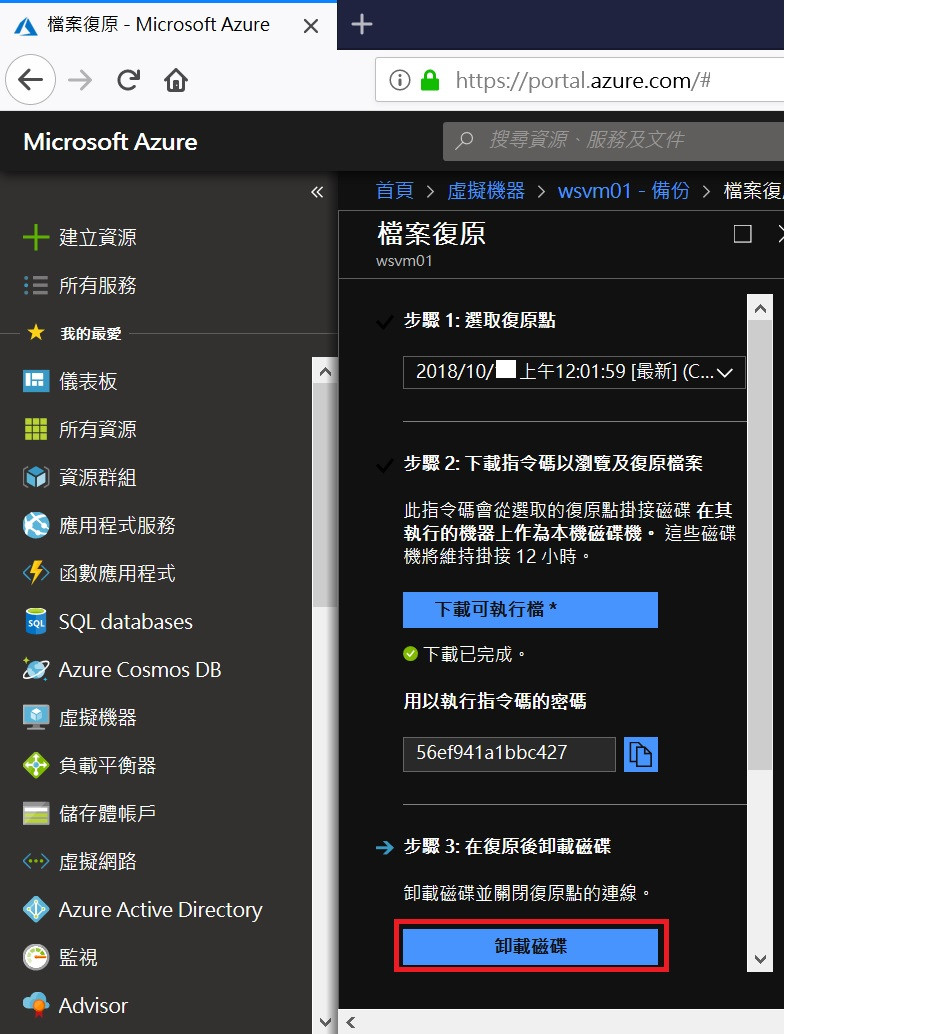This screenshot has width=930, height=1034.
Task: Reload the page with the refresh icon
Action: (129, 80)
